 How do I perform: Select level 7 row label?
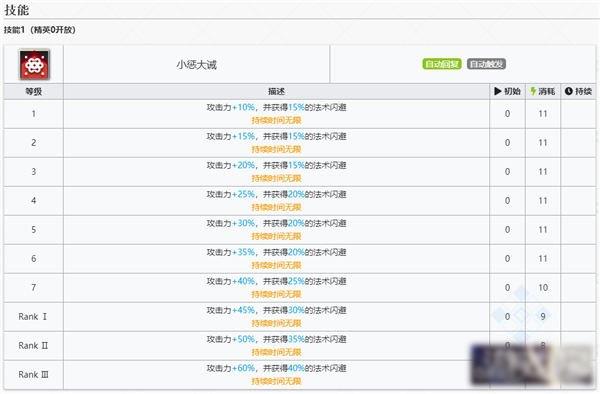coord(34,288)
